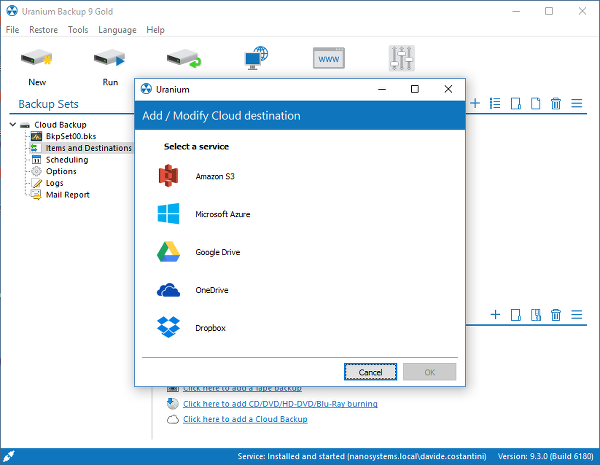Open the Help menu
Viewport: 600px width, 465px height.
click(155, 29)
